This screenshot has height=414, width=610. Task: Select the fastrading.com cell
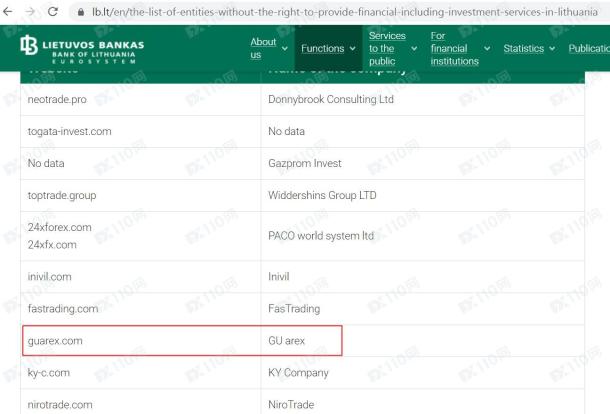point(140,309)
